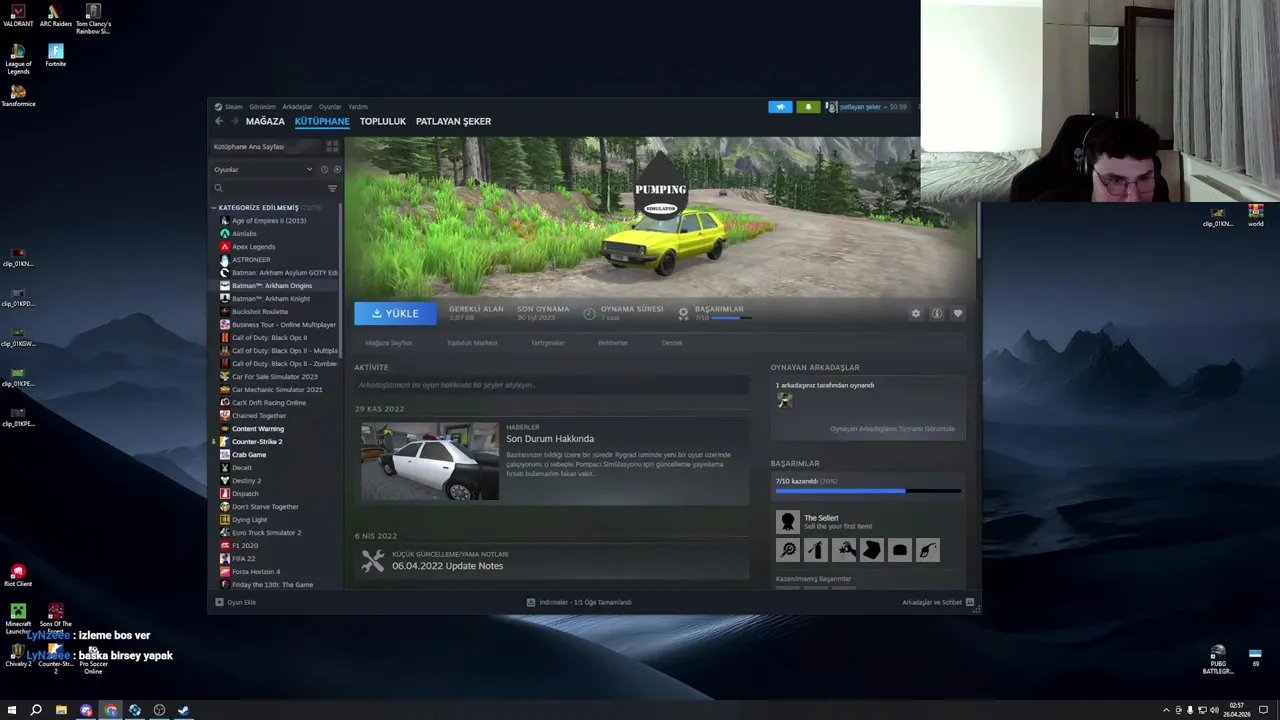
Task: Open advanced filter options icon
Action: click(x=332, y=188)
